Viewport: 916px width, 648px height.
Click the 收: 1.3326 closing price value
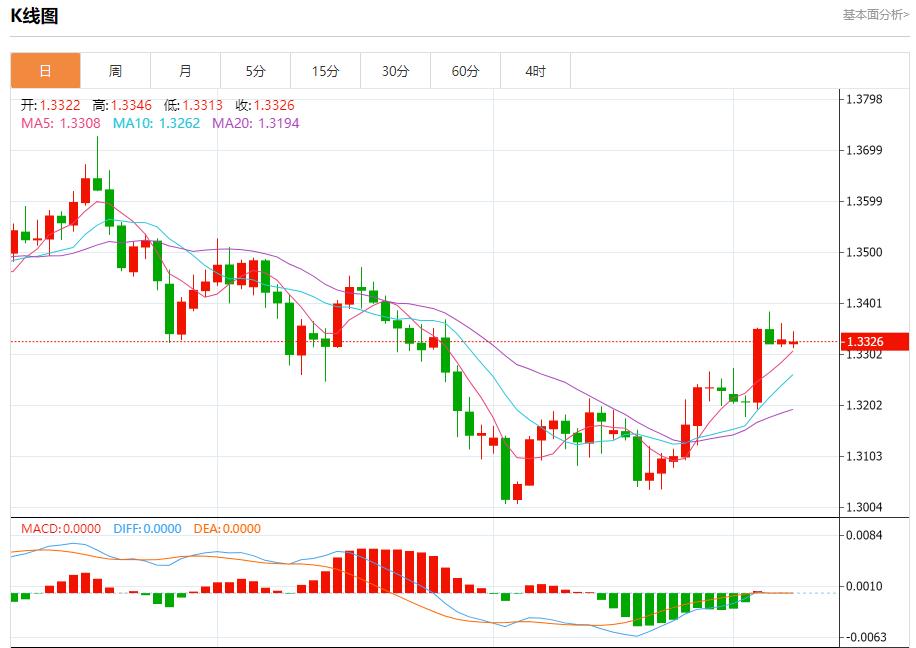point(265,105)
